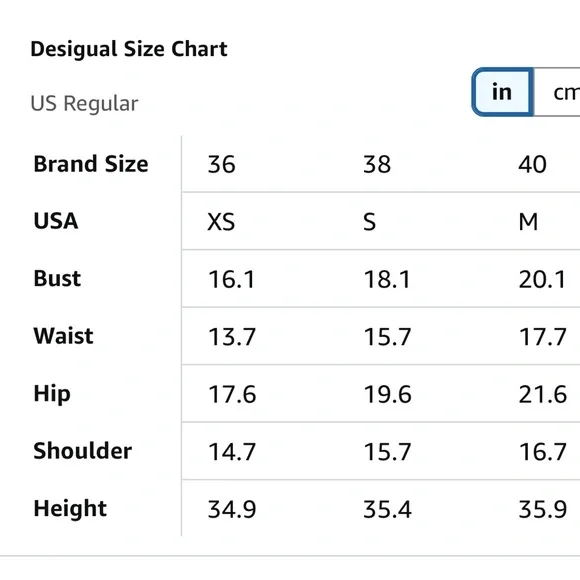The height and width of the screenshot is (580, 580).
Task: Click the Shoulder row label
Action: tap(83, 451)
